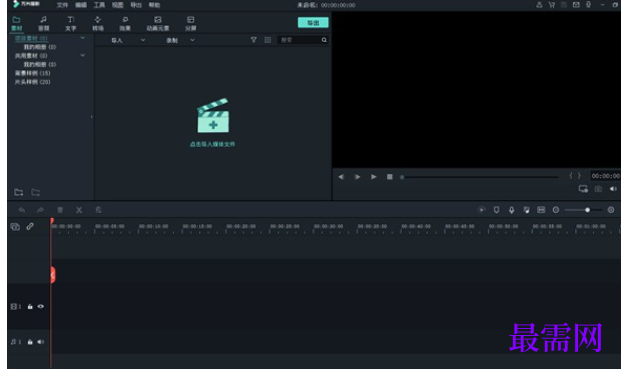Click the preview timecode 00:00:00 field

click(x=606, y=176)
